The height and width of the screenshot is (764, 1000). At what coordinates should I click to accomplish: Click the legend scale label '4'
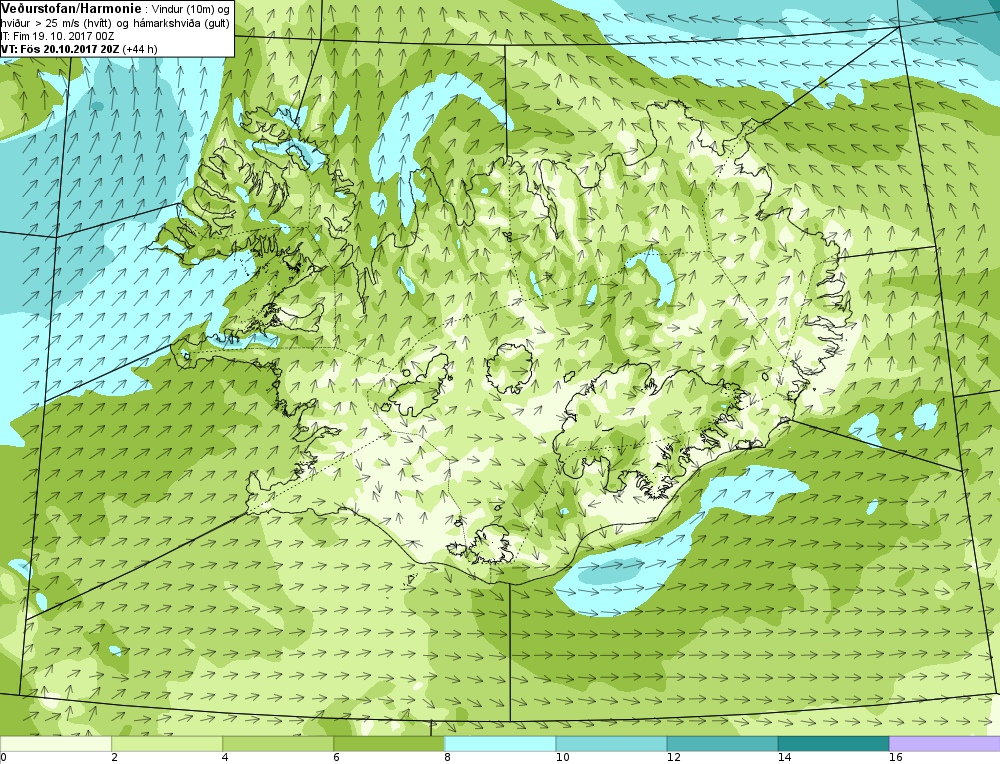click(225, 758)
